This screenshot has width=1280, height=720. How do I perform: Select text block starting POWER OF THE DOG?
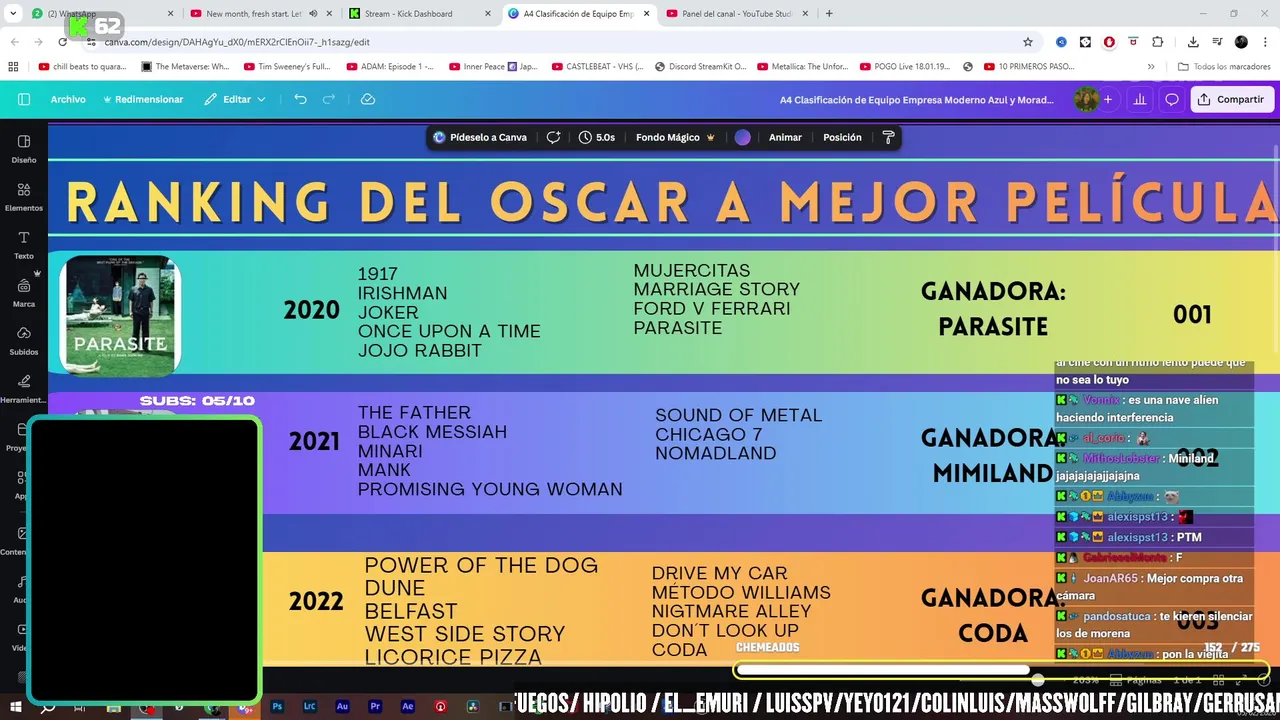[x=480, y=611]
